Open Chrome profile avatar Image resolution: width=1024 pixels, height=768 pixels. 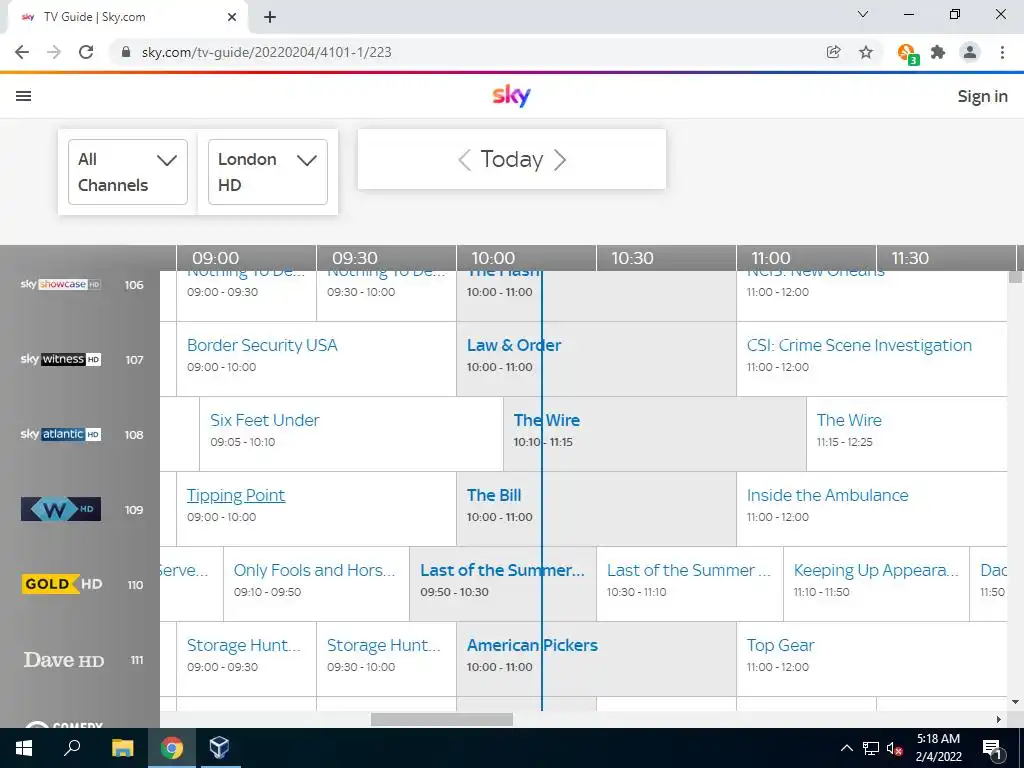[x=970, y=52]
